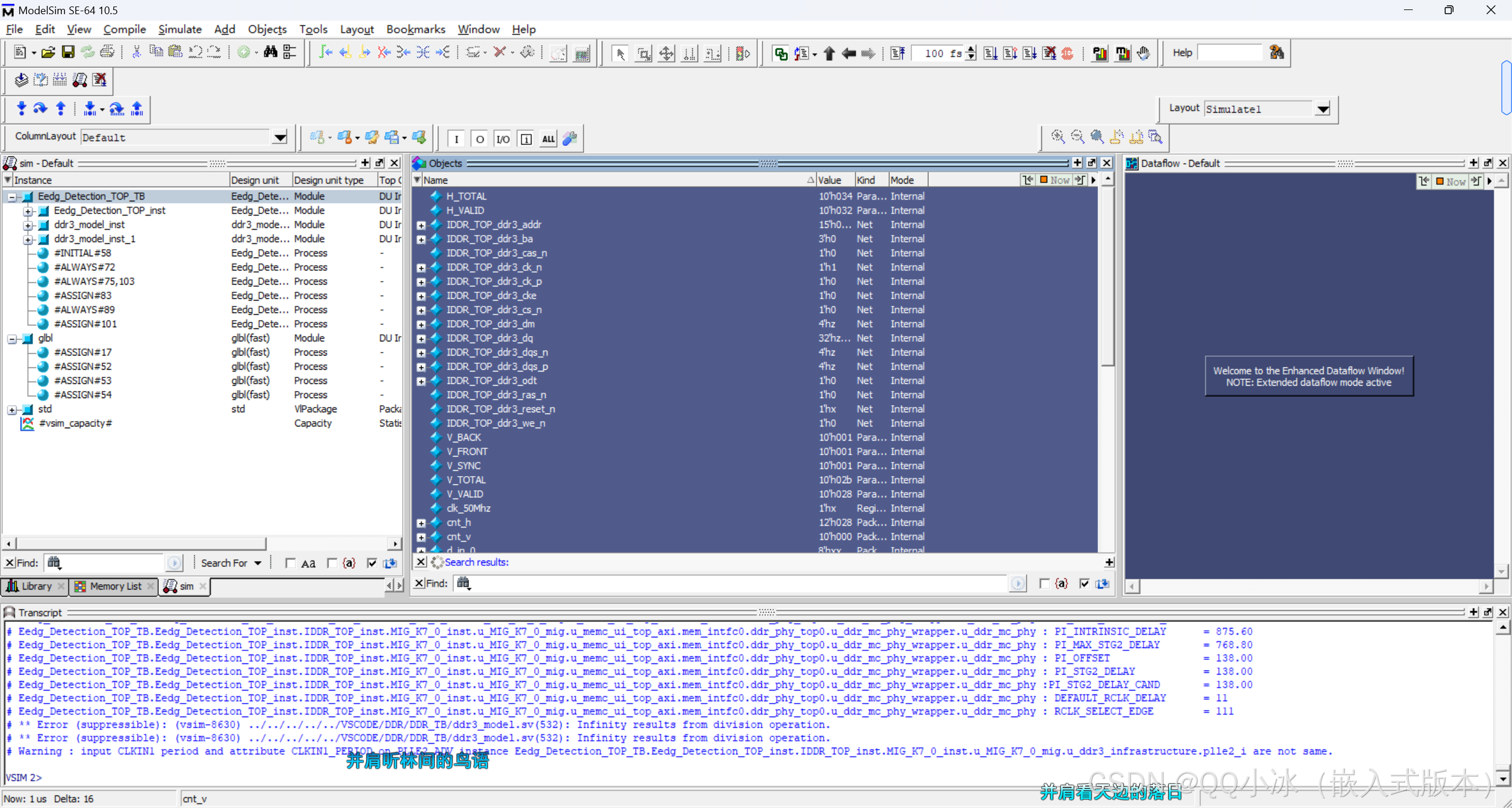The height and width of the screenshot is (808, 1512).
Task: Open the ColumnLayout Default dropdown
Action: click(x=279, y=137)
